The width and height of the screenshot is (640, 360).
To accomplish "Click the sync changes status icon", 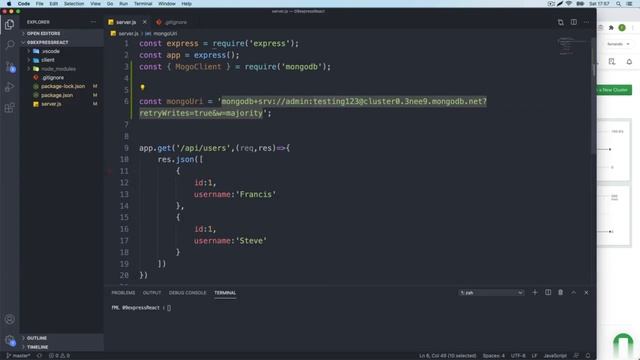I will [x=39, y=356].
